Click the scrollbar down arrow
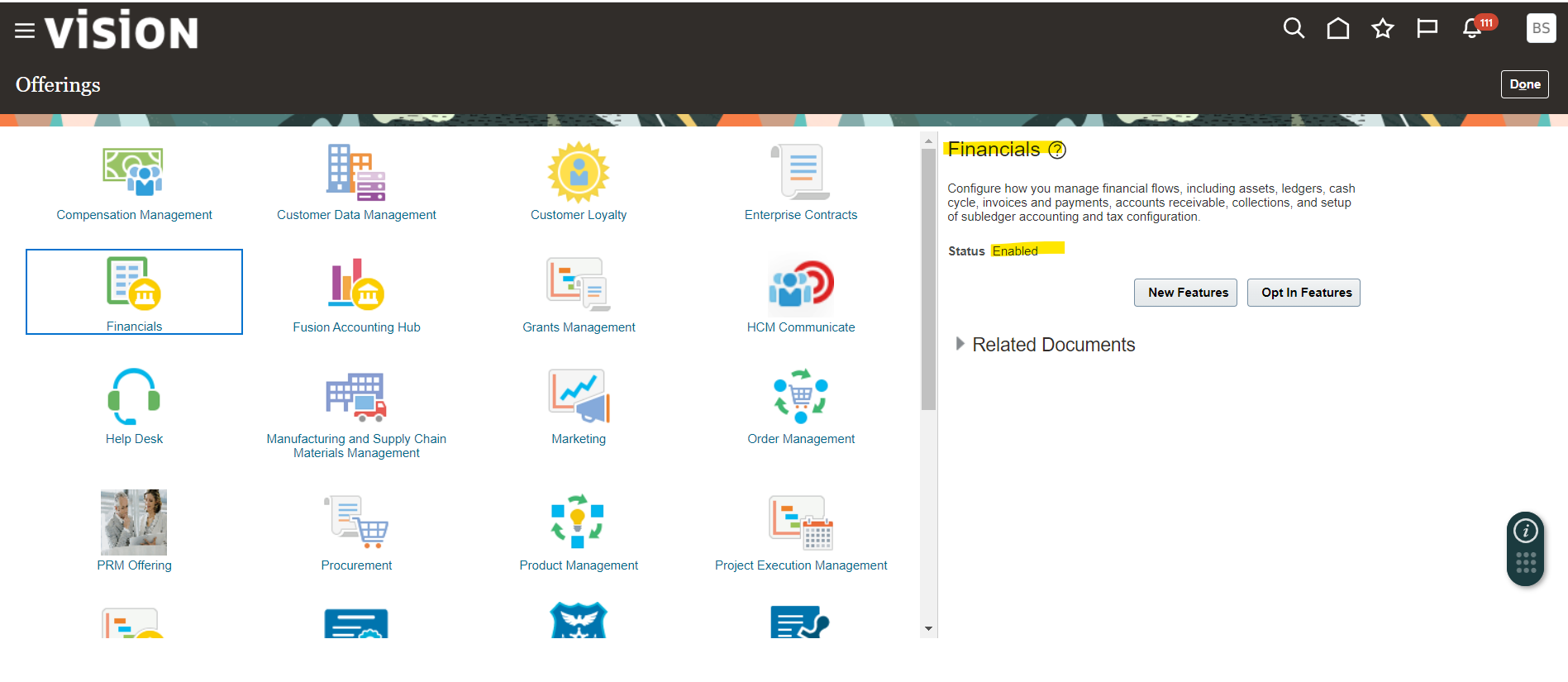 click(928, 629)
